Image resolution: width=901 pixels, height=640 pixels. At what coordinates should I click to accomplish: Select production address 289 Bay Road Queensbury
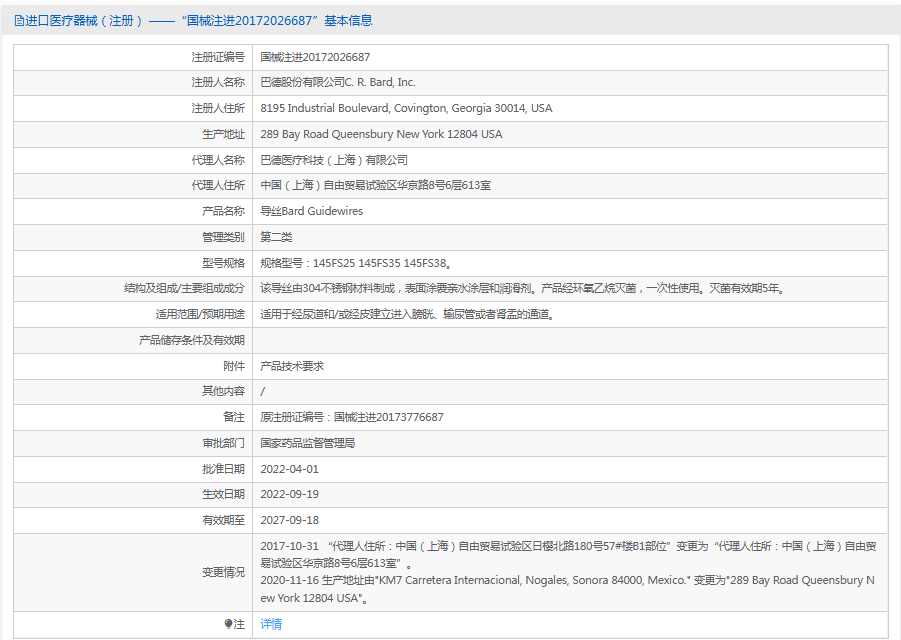[381, 134]
